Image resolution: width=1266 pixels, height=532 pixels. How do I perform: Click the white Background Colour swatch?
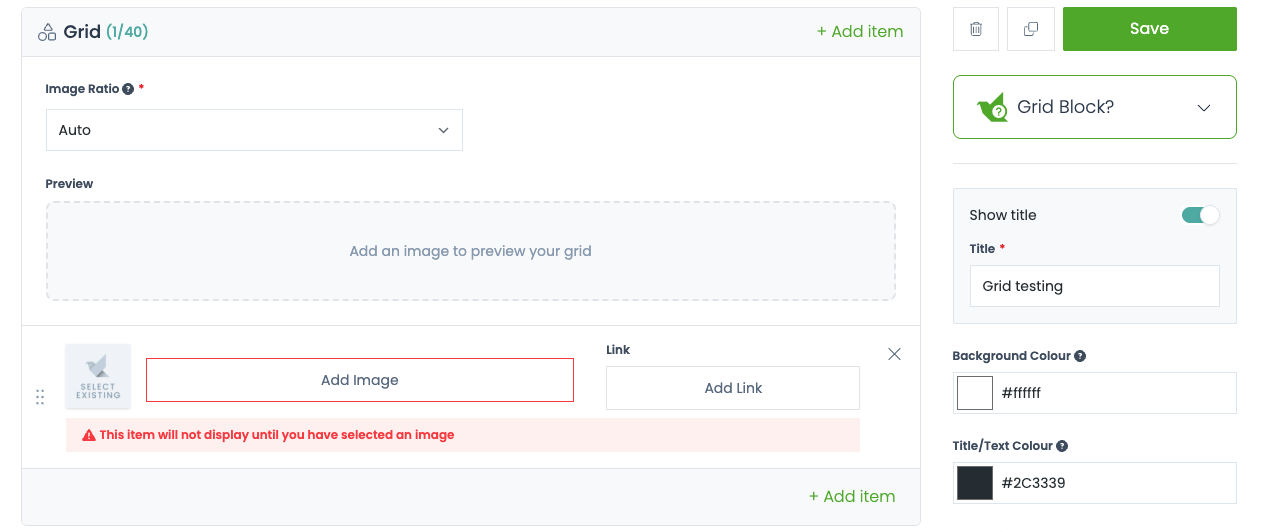[x=975, y=393]
